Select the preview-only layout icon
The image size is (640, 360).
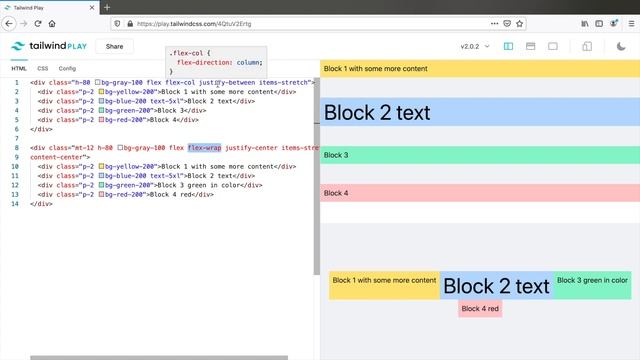tap(553, 47)
